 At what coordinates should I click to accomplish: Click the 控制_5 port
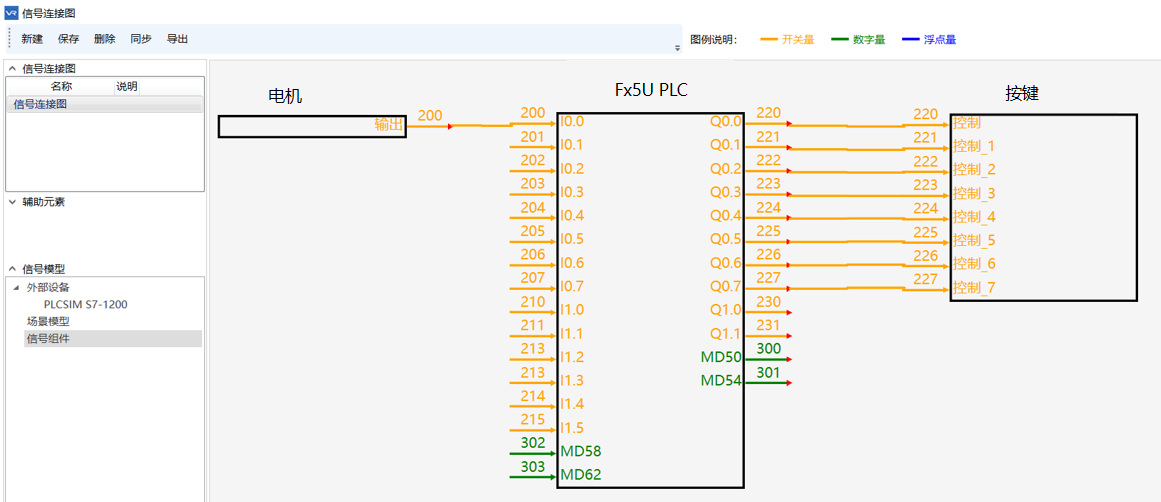[974, 241]
